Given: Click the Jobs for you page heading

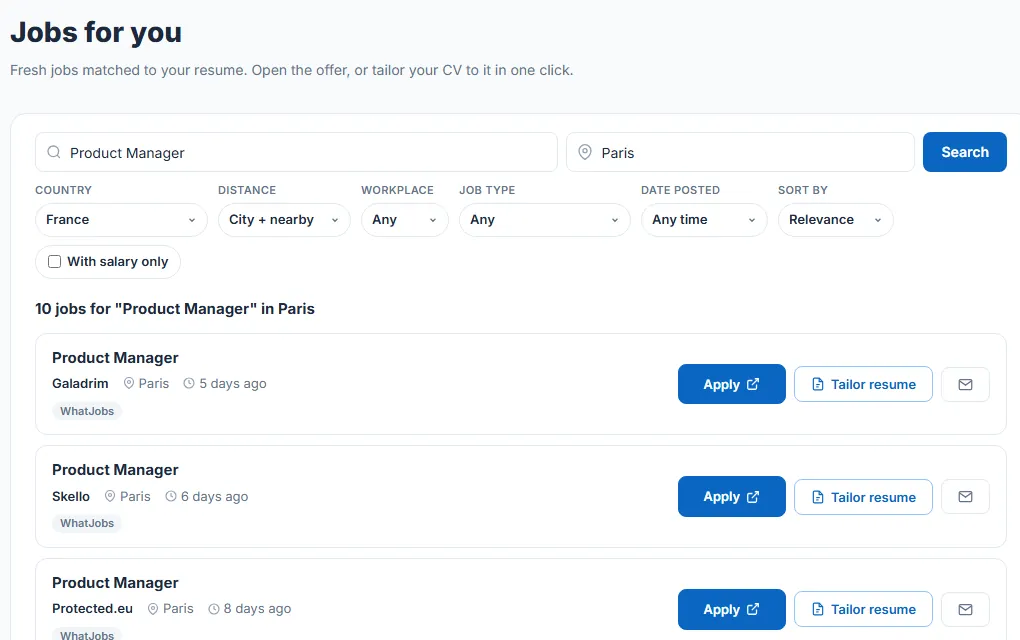Looking at the screenshot, I should pos(96,33).
